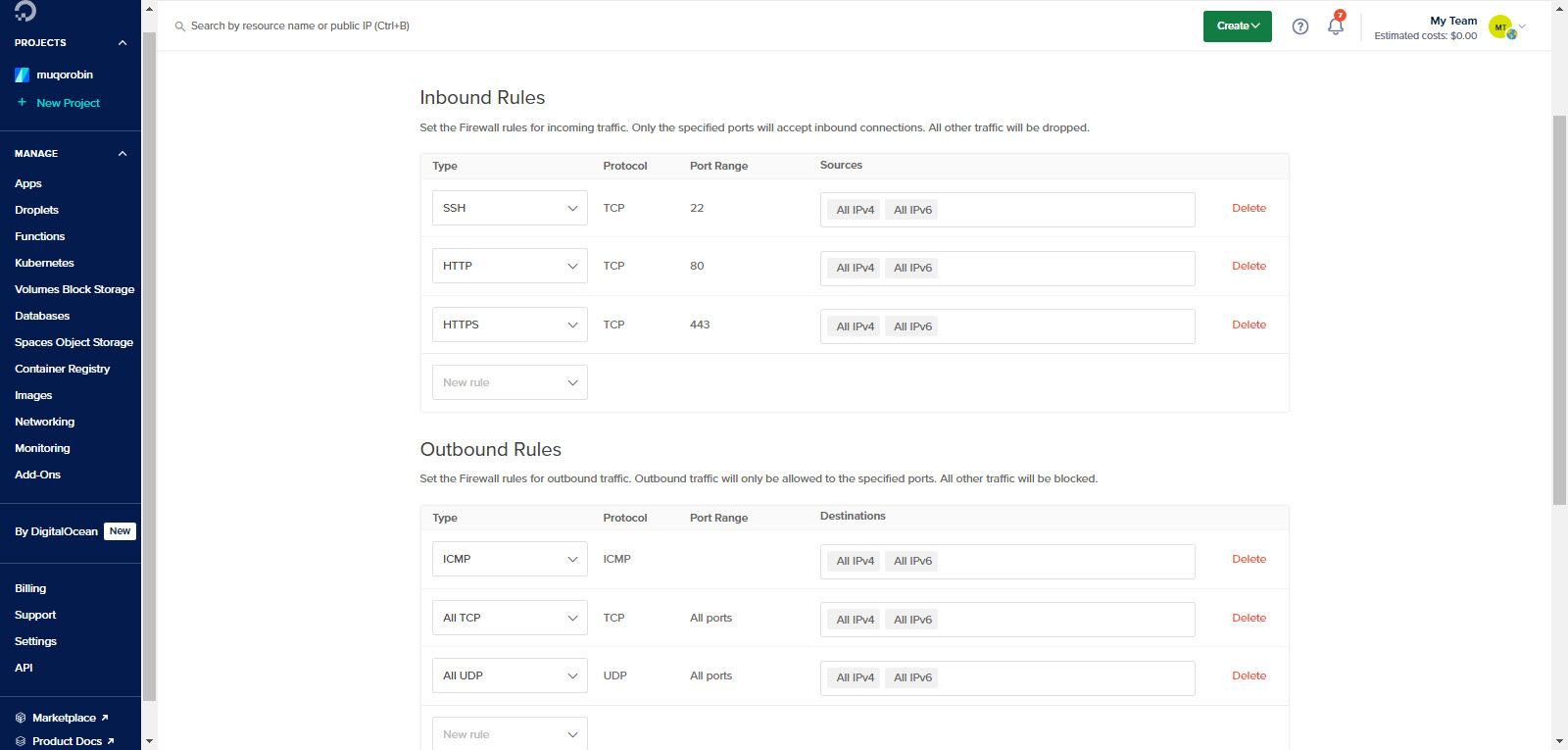
Task: Open the SSH rule type dropdown
Action: [x=510, y=208]
